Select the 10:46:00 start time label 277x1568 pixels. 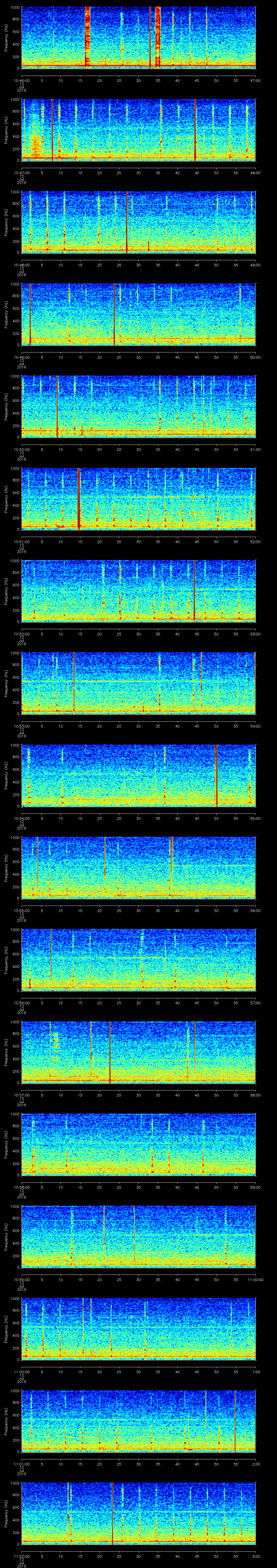(21, 80)
